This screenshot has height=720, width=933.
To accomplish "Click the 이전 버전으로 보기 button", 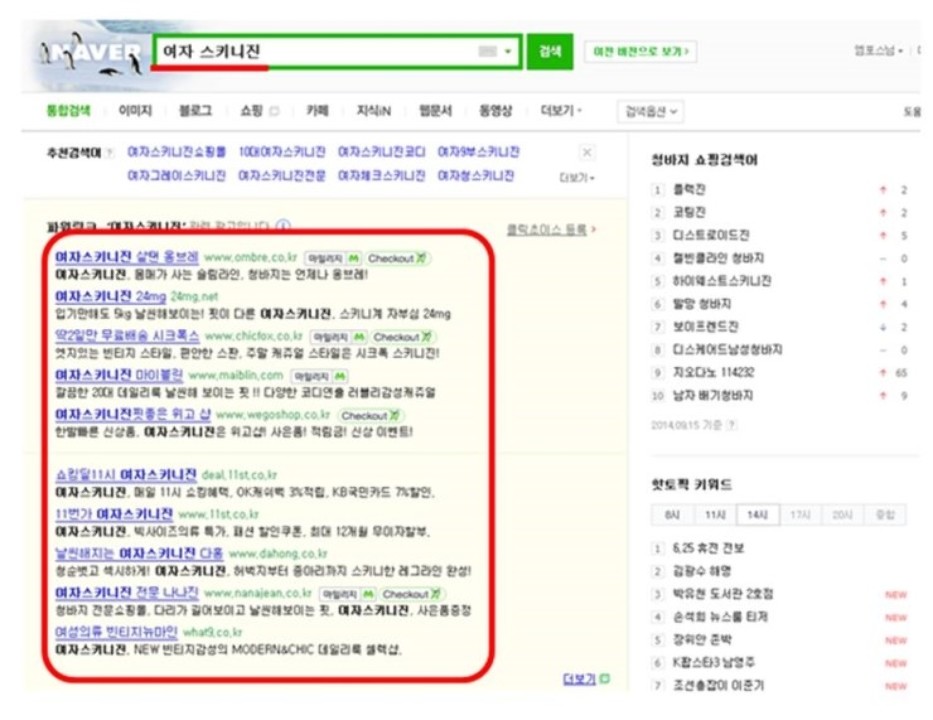I will (x=641, y=52).
